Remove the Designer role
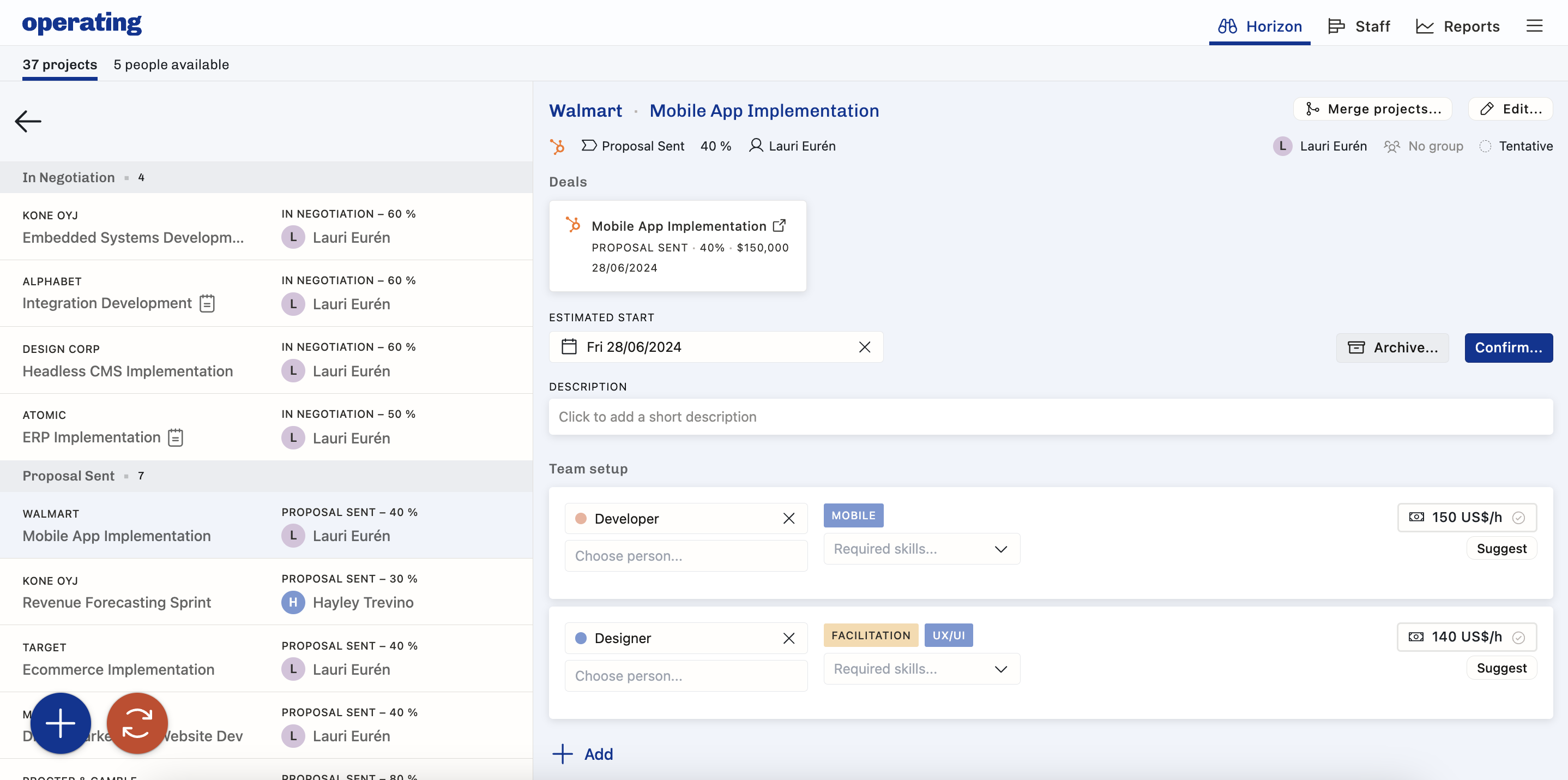 tap(789, 638)
